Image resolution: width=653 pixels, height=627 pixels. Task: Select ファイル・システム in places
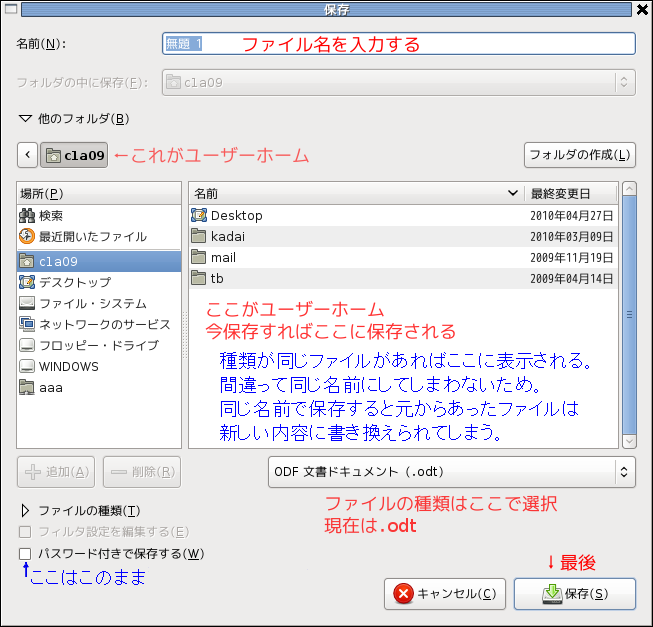pyautogui.click(x=99, y=303)
